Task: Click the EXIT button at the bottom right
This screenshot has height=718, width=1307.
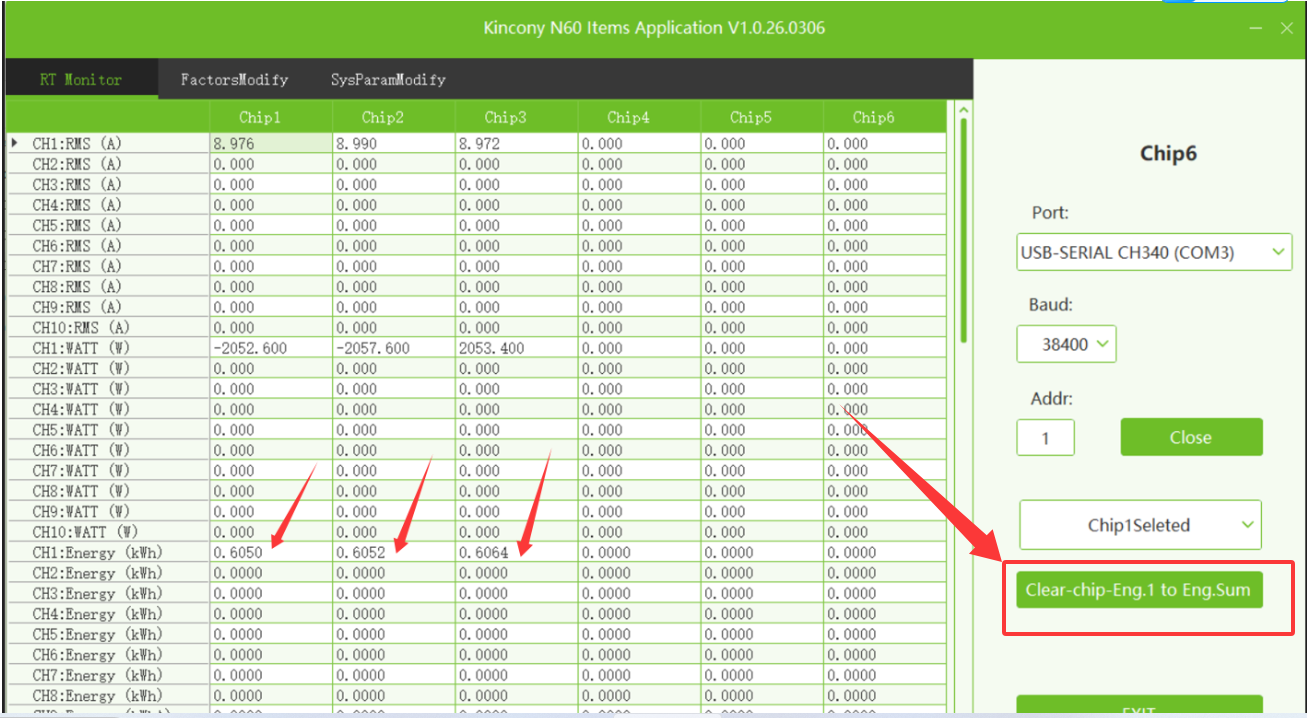Action: coord(1139,709)
